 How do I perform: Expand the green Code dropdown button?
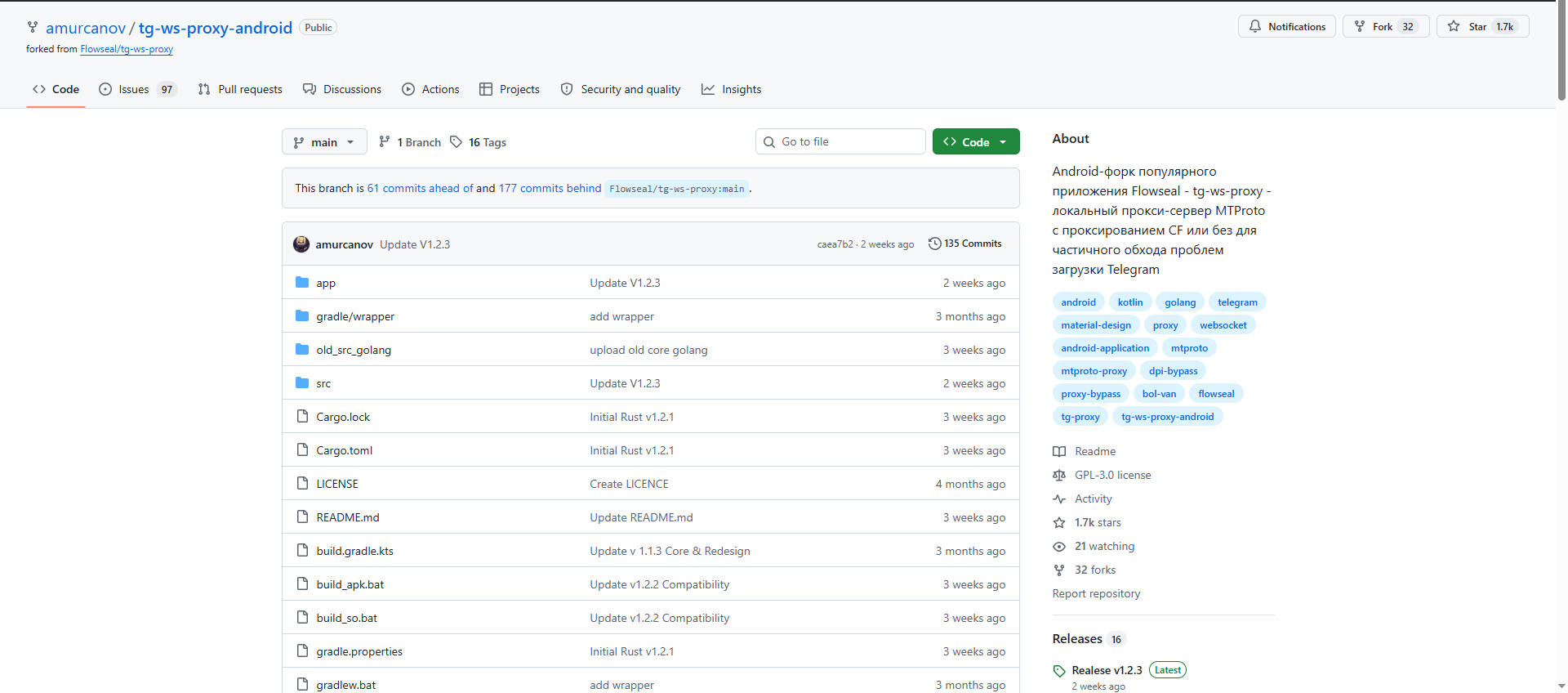click(976, 141)
